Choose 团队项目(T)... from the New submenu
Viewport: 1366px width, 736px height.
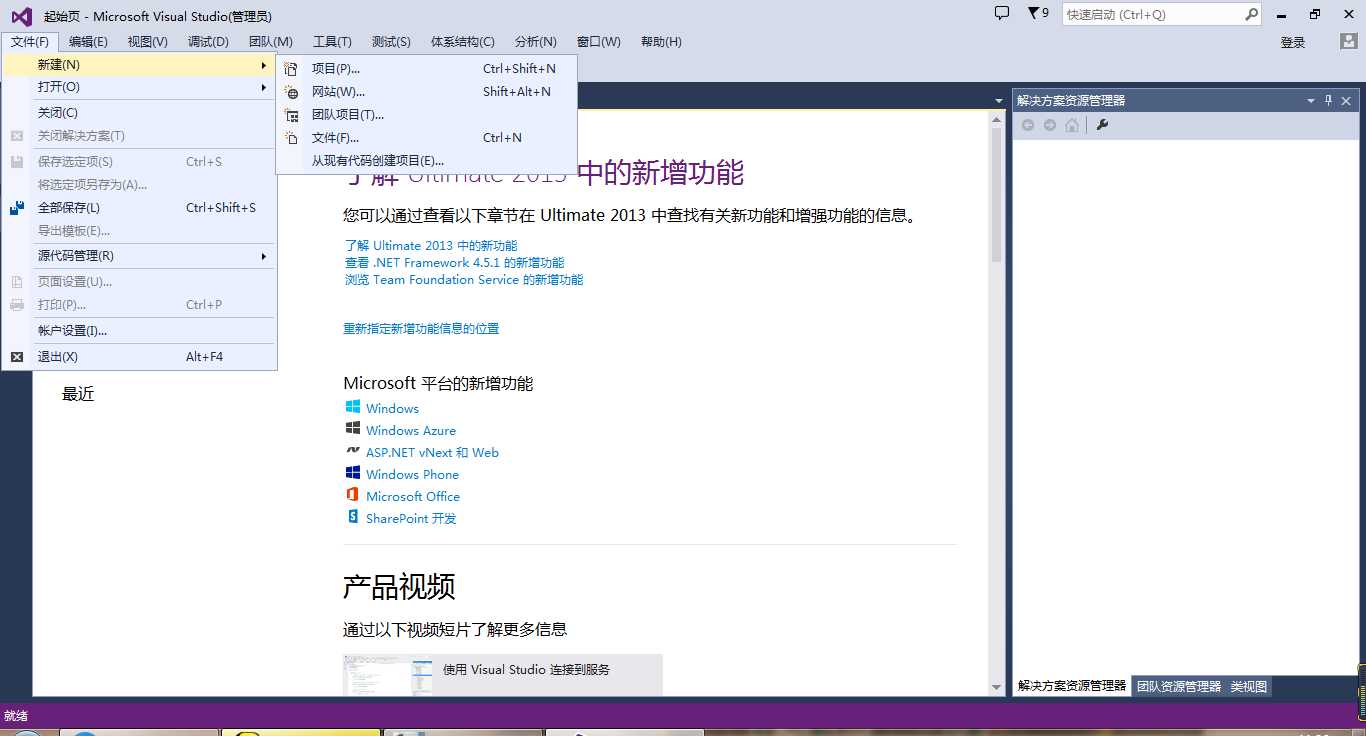427,115
